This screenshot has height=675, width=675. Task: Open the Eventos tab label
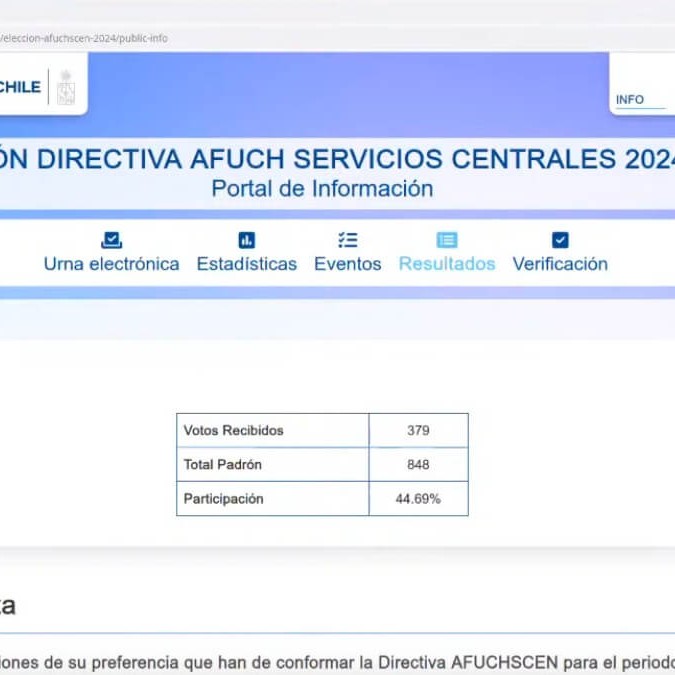point(348,264)
